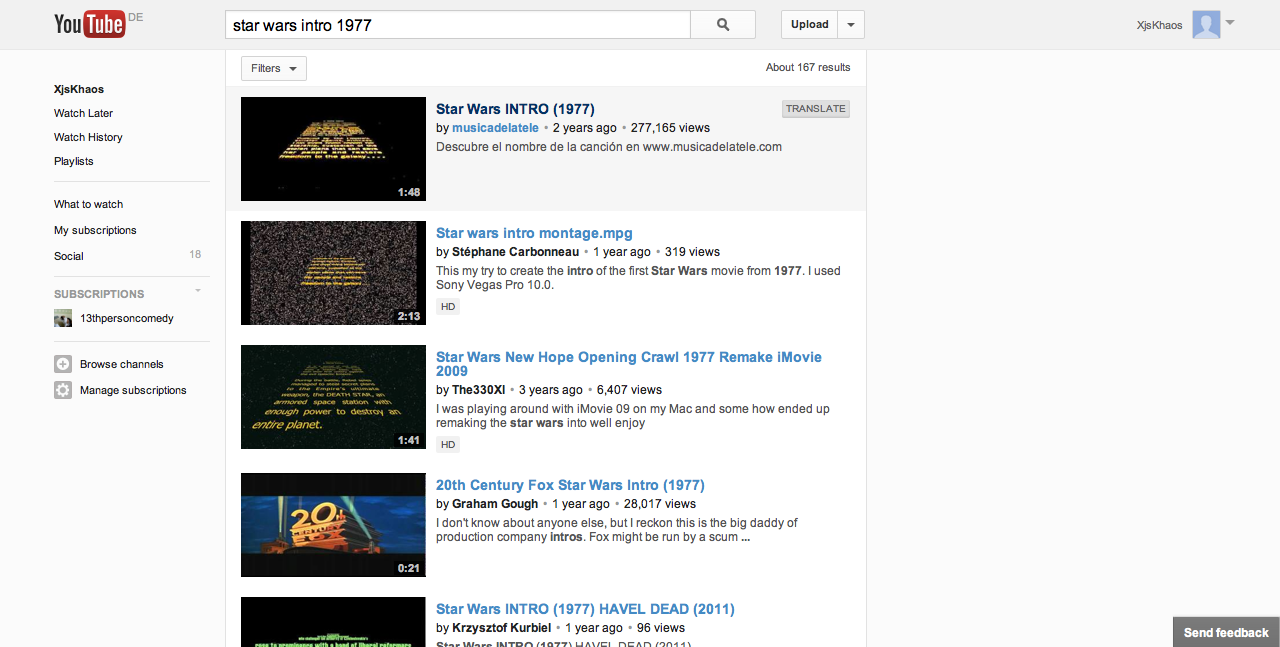Open the YouTube logo home link

click(90, 24)
